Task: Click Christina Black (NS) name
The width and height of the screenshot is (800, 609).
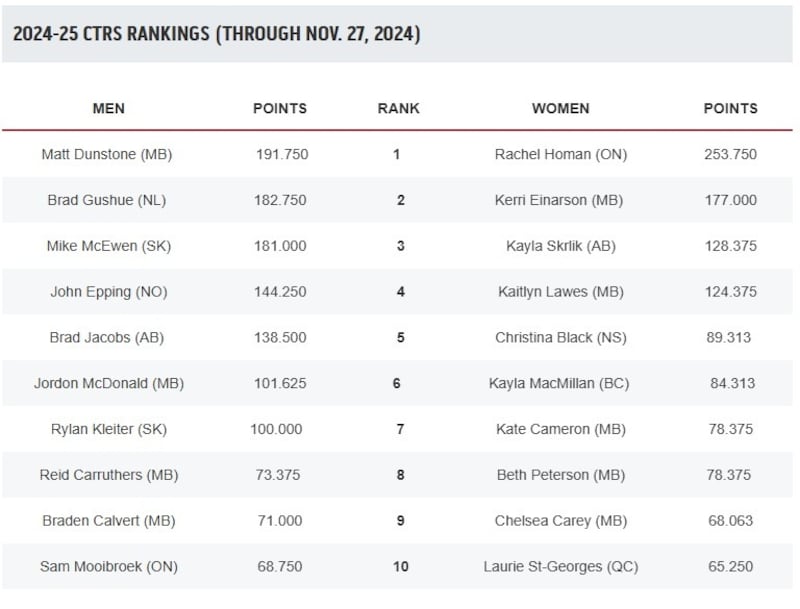Action: 561,338
